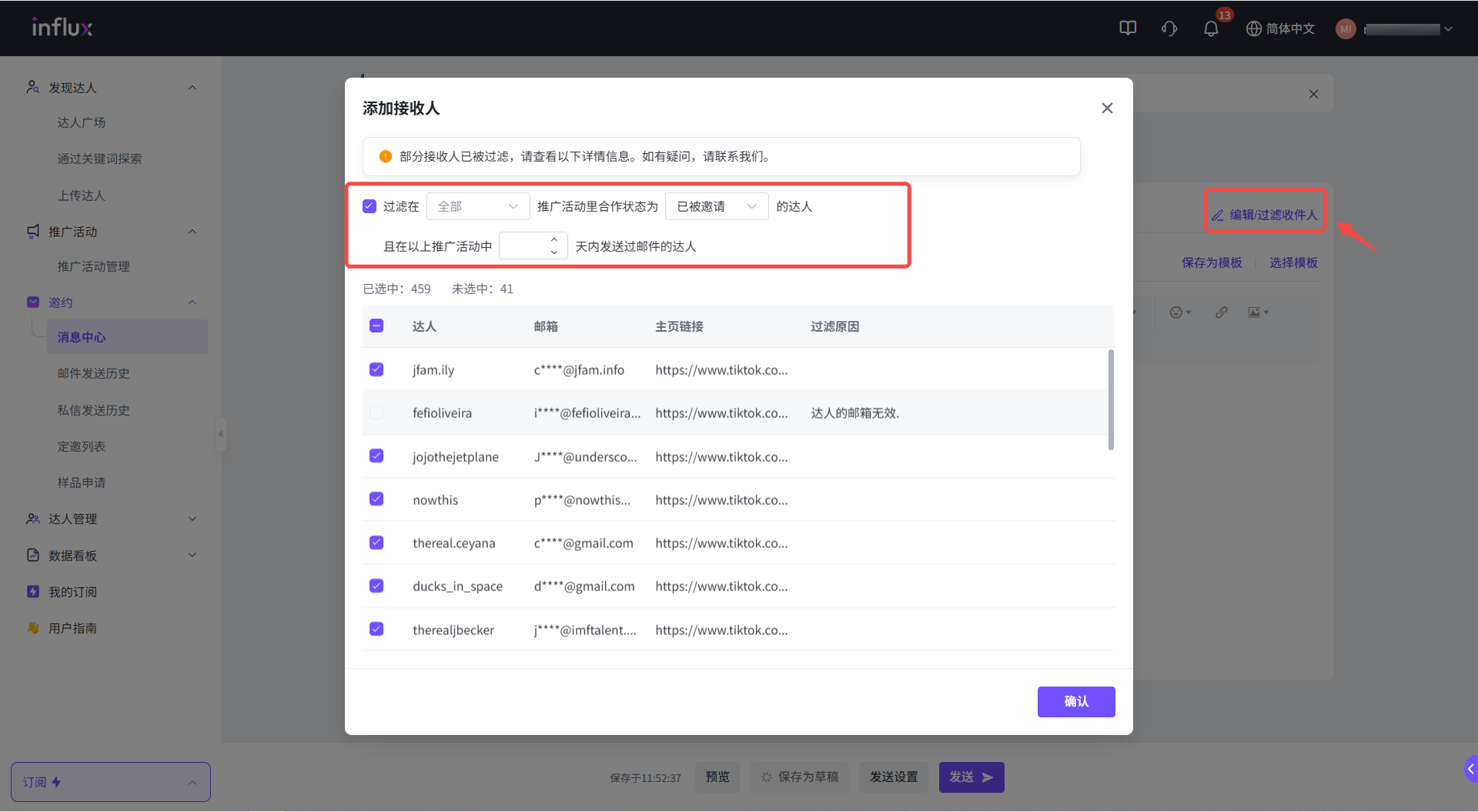
Task: Uncheck the jfam.ily recipient checkbox
Action: pos(376,369)
